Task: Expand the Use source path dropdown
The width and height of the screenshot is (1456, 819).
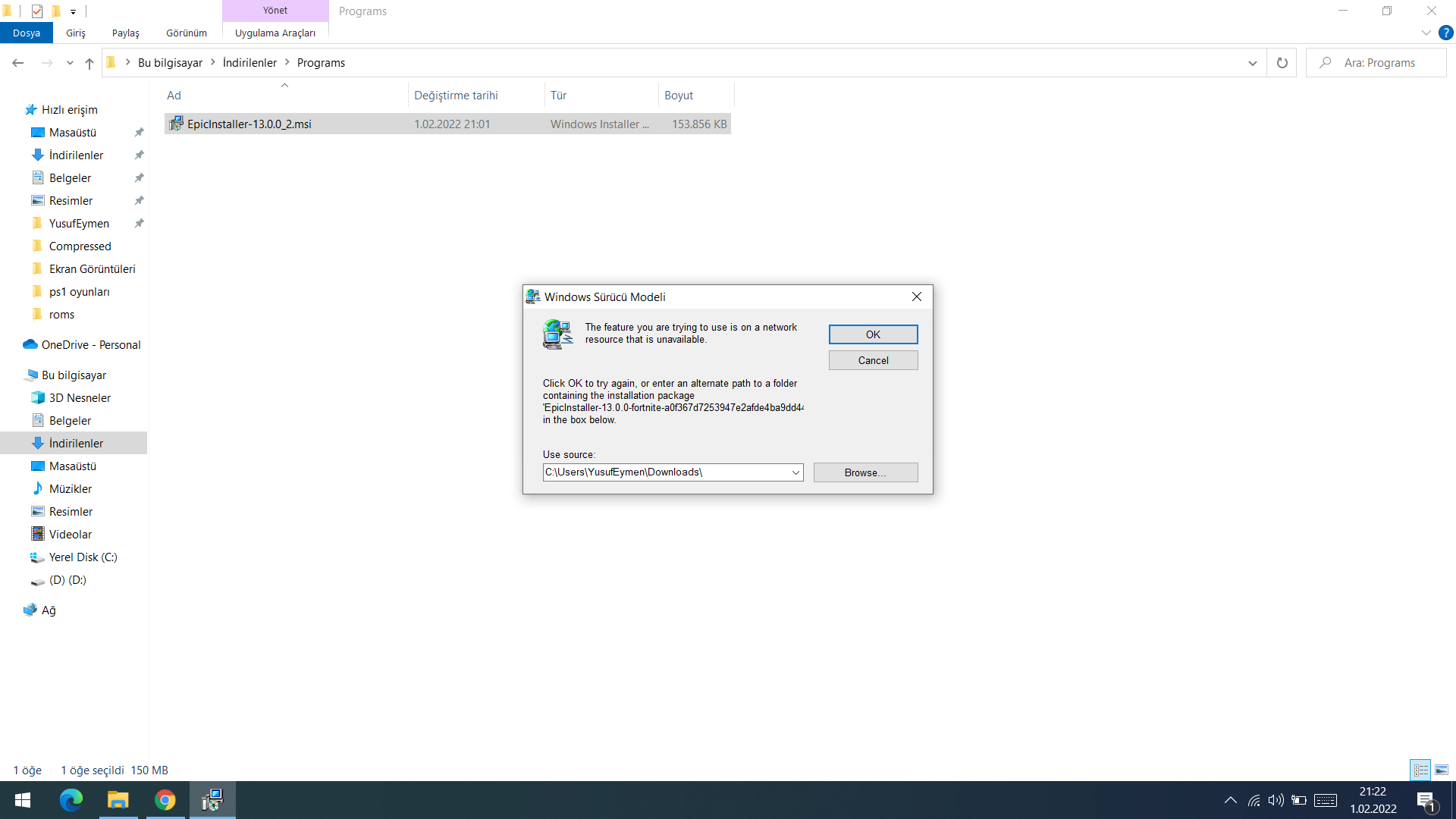Action: pyautogui.click(x=795, y=472)
